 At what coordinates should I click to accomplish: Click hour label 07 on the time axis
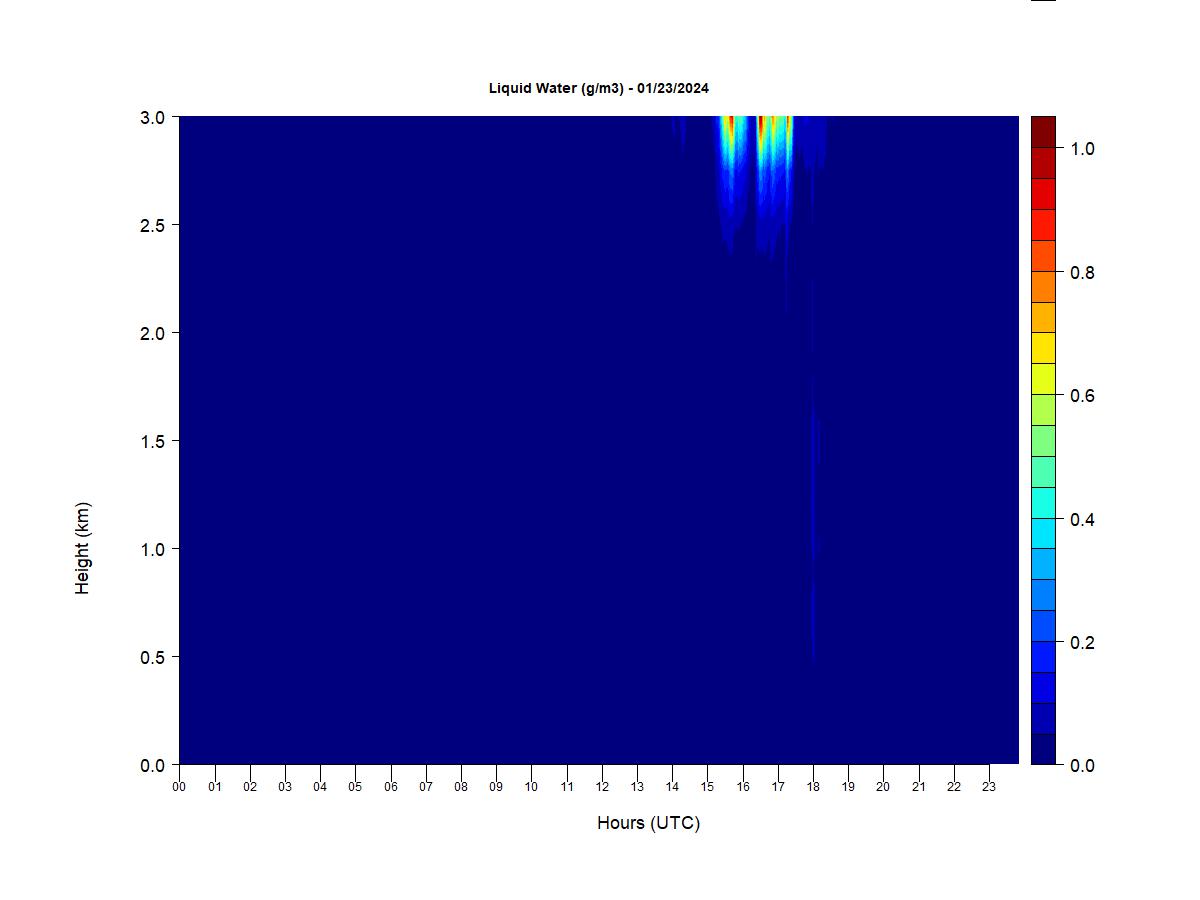click(x=426, y=787)
